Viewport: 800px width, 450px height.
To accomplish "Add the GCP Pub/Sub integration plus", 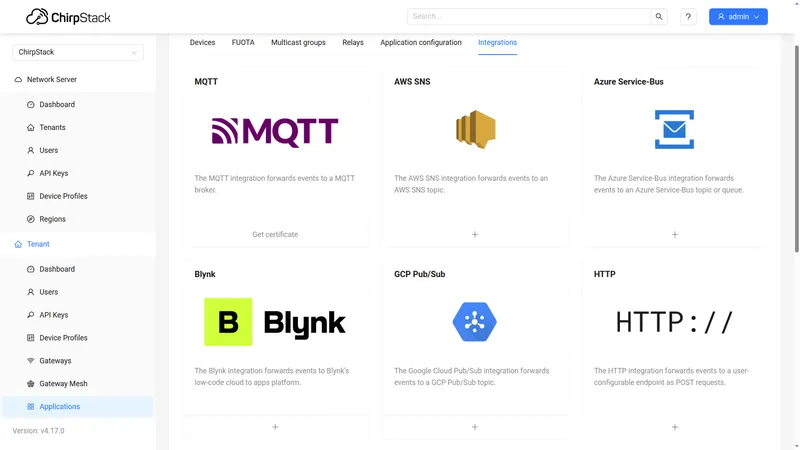I will tap(475, 427).
